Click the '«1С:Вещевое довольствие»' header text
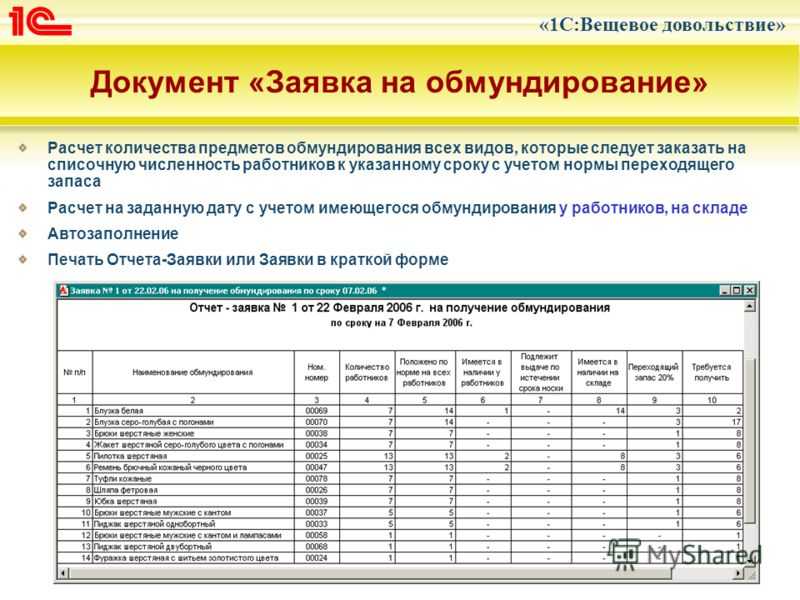This screenshot has height=600, width=800. 662,24
